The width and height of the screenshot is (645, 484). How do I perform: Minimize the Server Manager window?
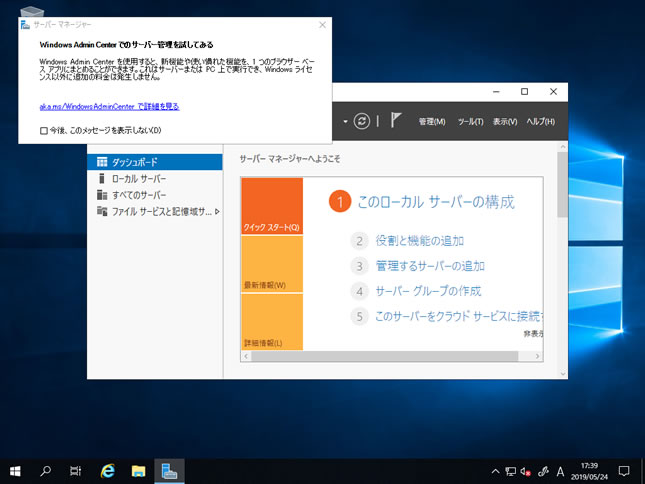496,92
